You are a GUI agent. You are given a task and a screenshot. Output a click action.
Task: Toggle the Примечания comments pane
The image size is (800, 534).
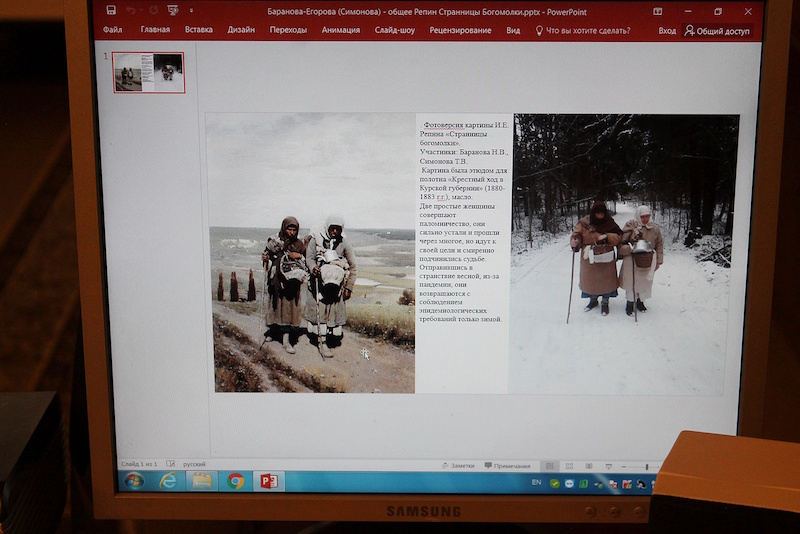tap(507, 466)
